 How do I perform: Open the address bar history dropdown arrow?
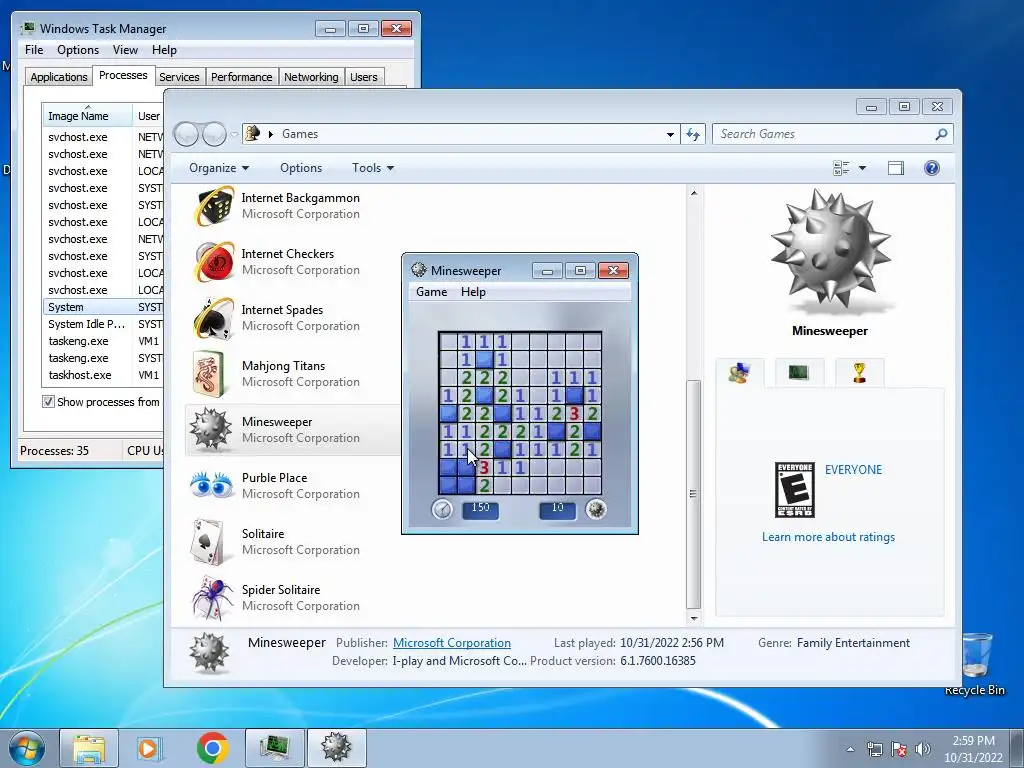coord(670,135)
